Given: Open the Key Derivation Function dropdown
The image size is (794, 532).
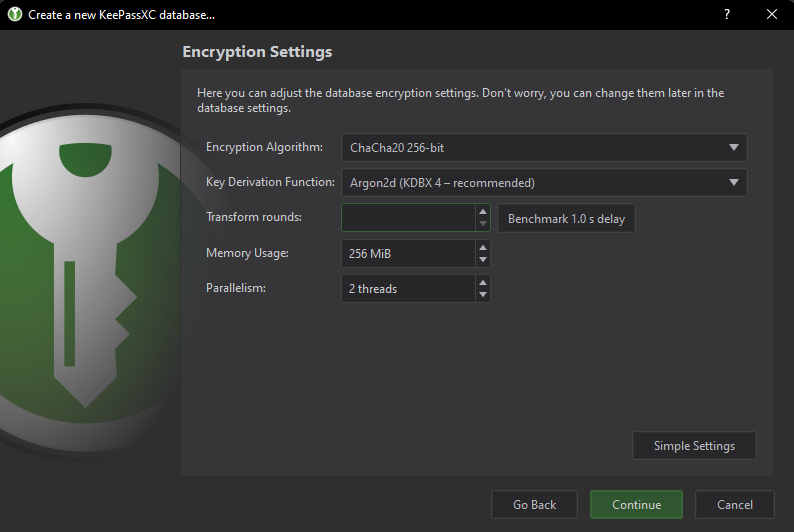Looking at the screenshot, I should pos(544,182).
